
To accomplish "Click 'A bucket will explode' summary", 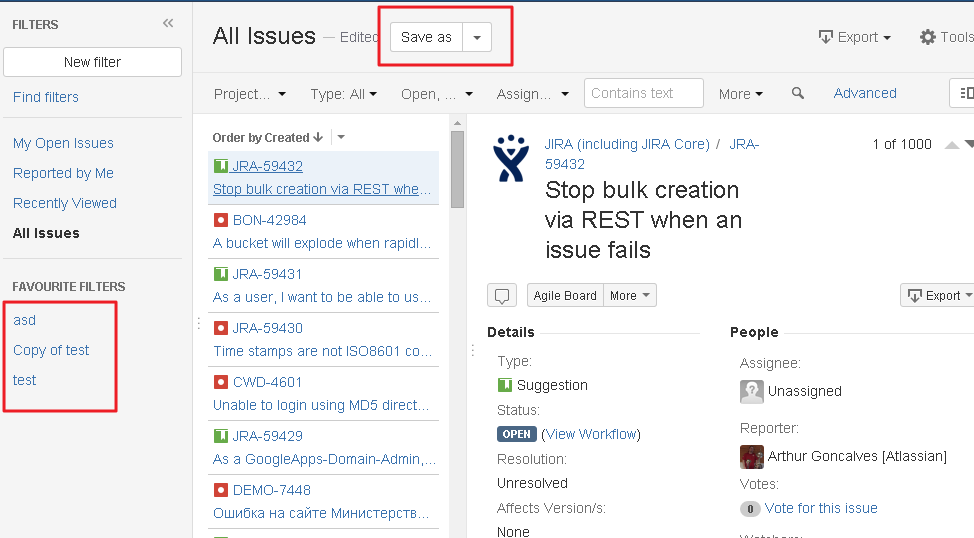I will [x=322, y=243].
